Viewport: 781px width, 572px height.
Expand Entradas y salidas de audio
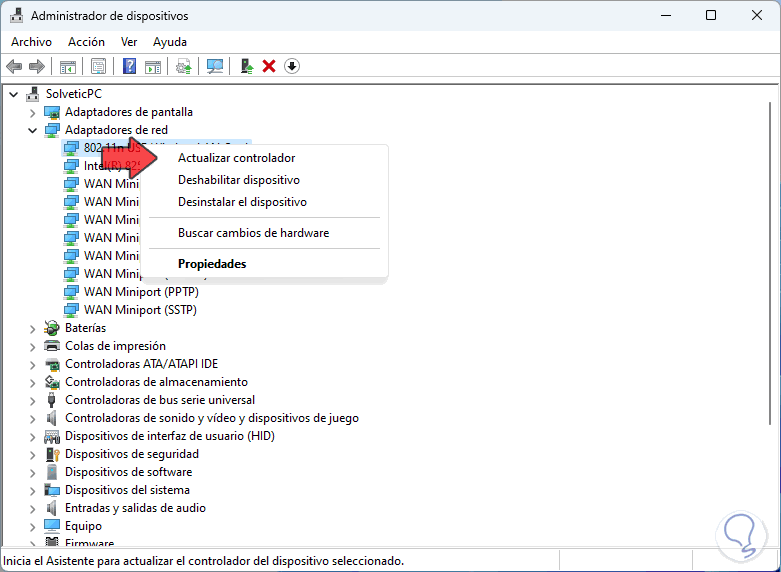point(32,509)
